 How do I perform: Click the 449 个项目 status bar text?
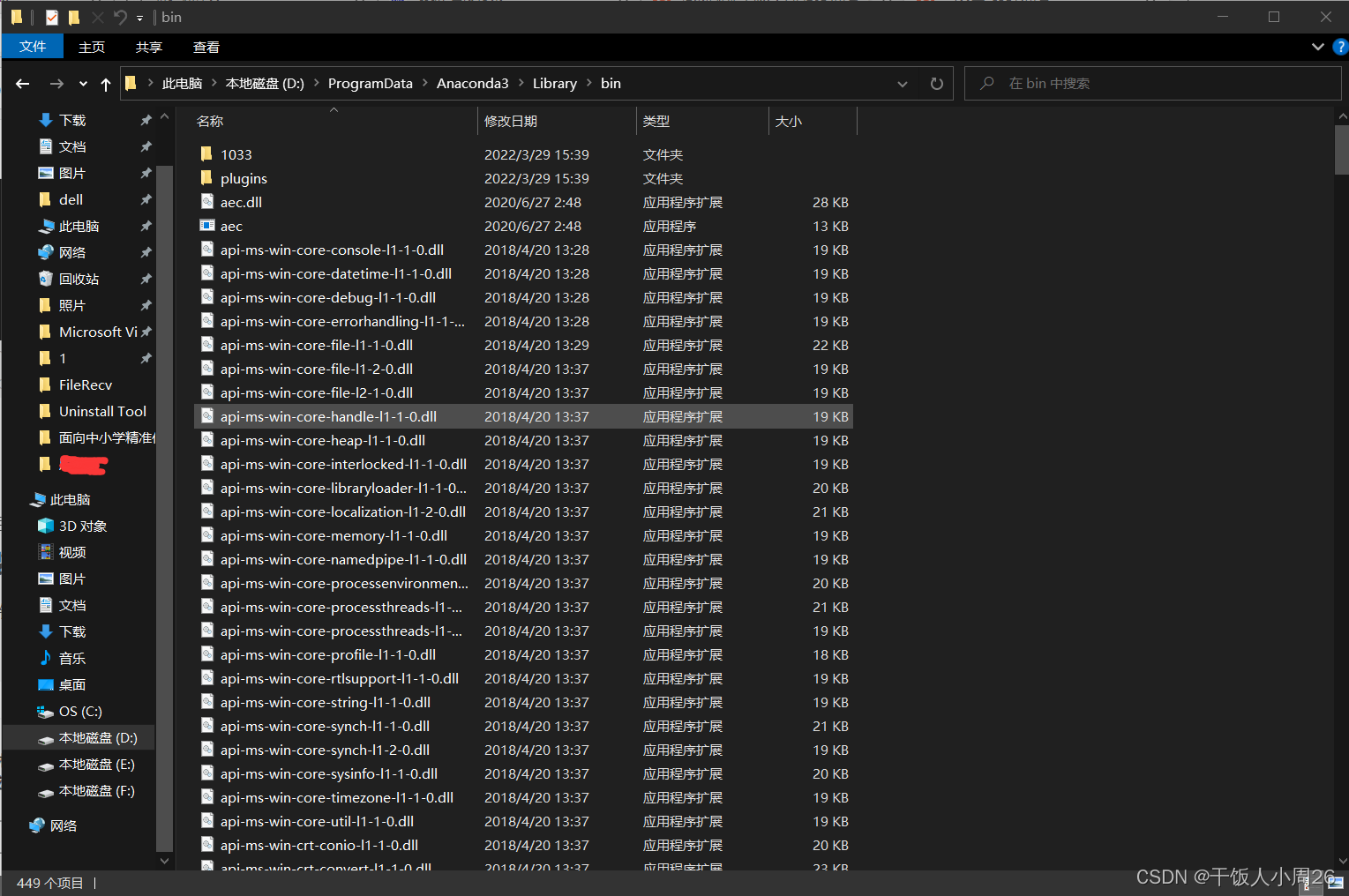pos(50,883)
